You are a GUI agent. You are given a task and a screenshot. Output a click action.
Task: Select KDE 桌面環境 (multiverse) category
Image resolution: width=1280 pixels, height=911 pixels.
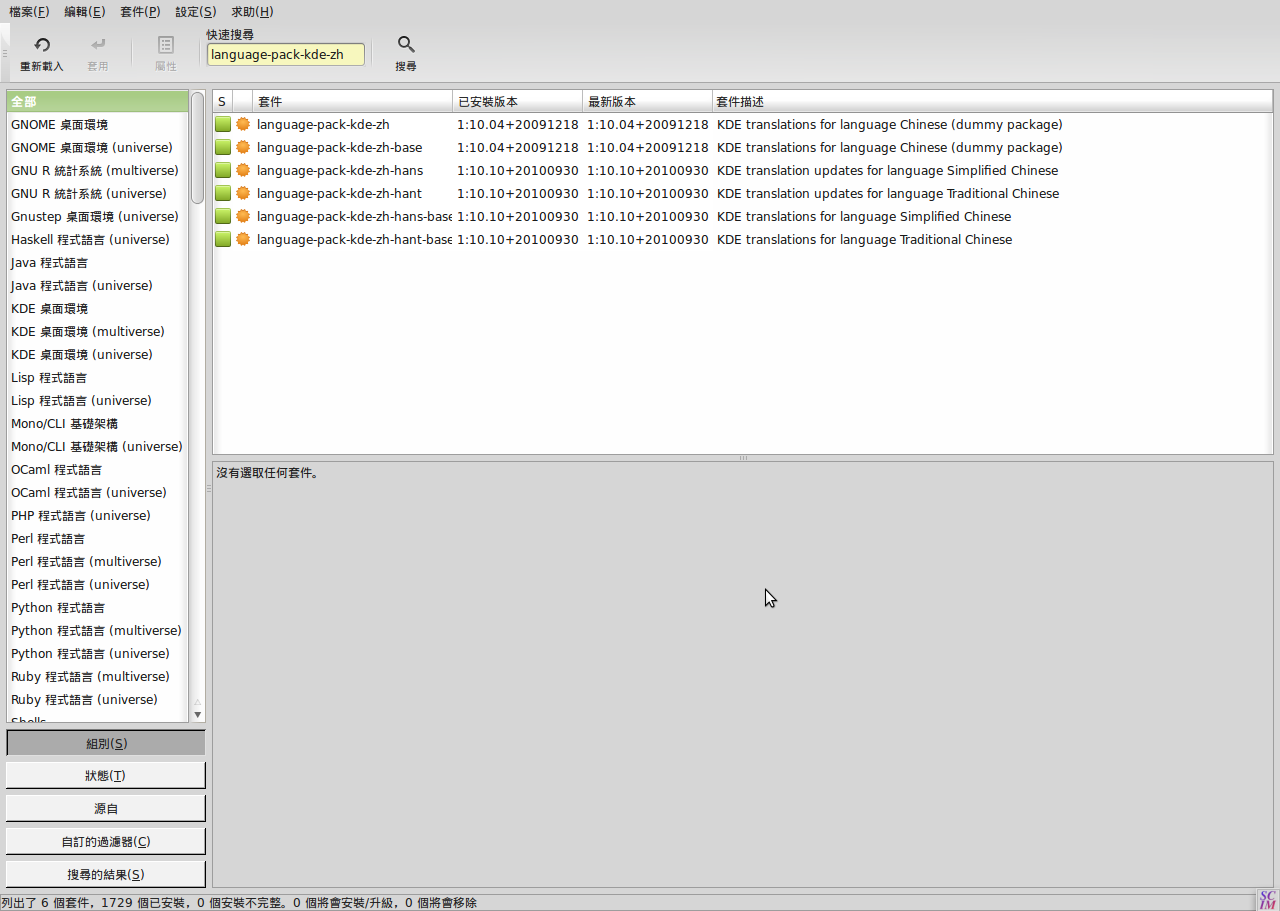click(x=97, y=332)
